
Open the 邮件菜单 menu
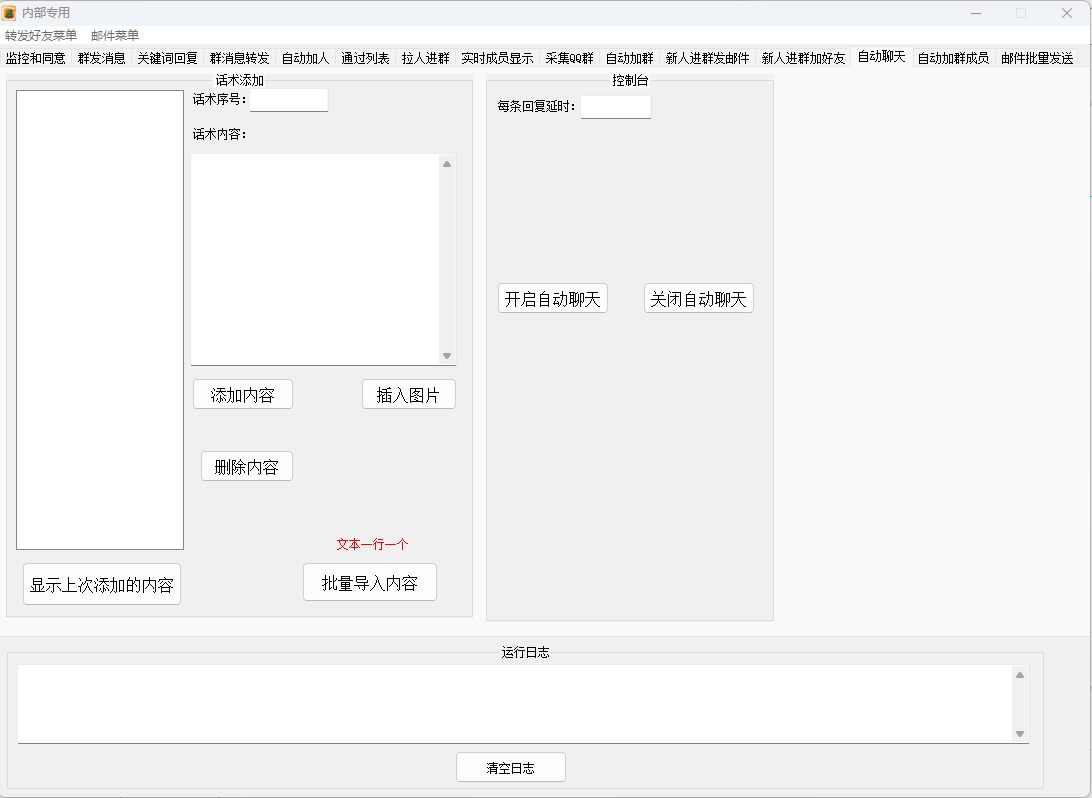click(x=115, y=36)
